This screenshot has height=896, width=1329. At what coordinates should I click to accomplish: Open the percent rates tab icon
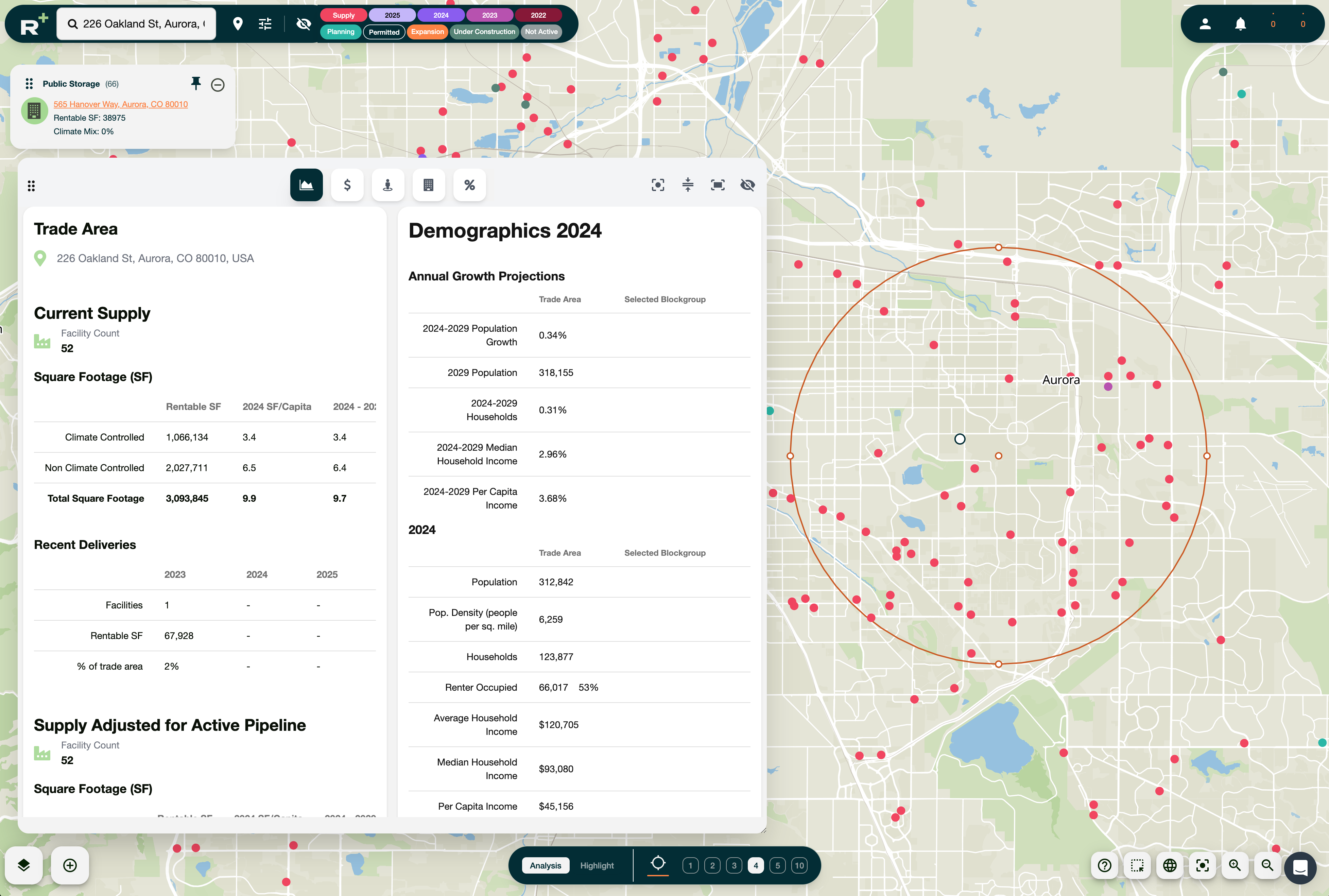(469, 185)
